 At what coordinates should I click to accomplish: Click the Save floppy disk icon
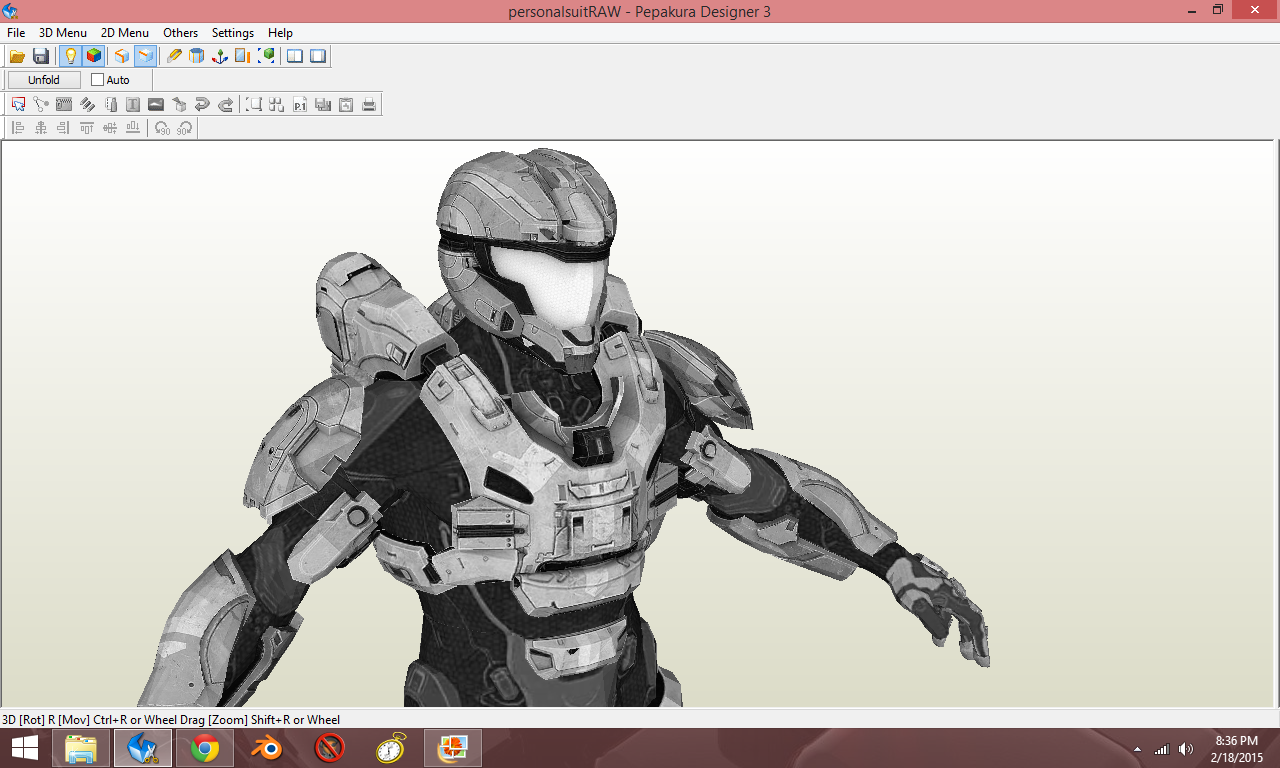41,56
